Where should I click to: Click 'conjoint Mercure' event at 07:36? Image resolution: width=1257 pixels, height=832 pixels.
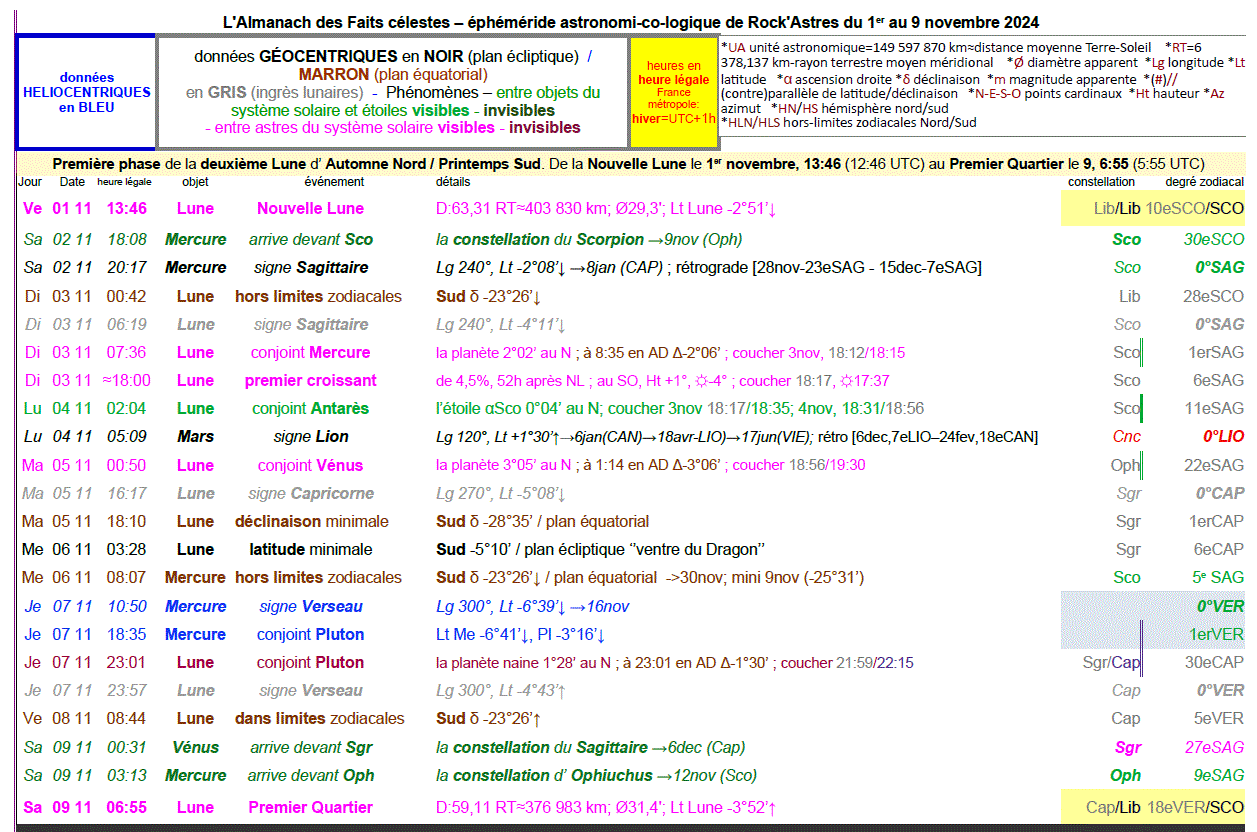coord(310,353)
